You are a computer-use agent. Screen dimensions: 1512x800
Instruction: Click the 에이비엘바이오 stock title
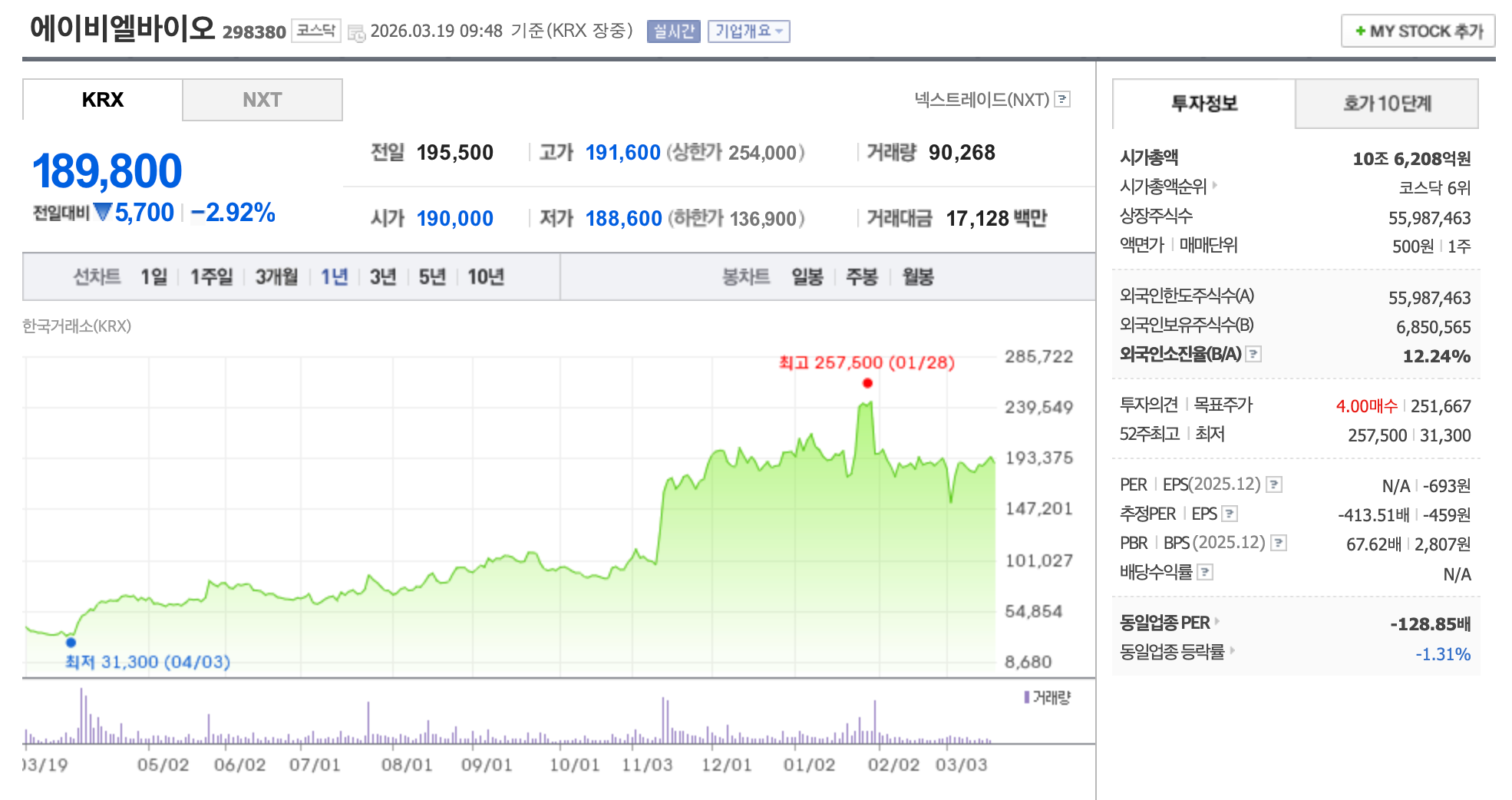click(123, 28)
